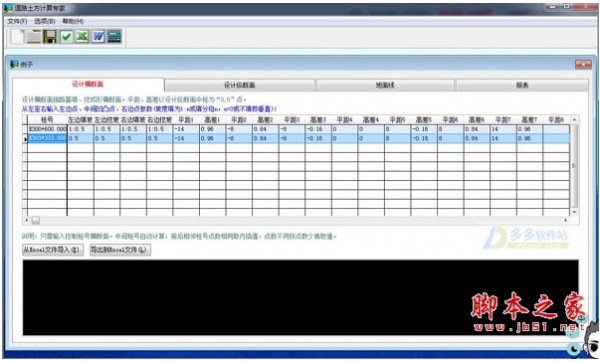This screenshot has height=361, width=600.
Task: Click the 高差7 column header
Action: [x=530, y=120]
